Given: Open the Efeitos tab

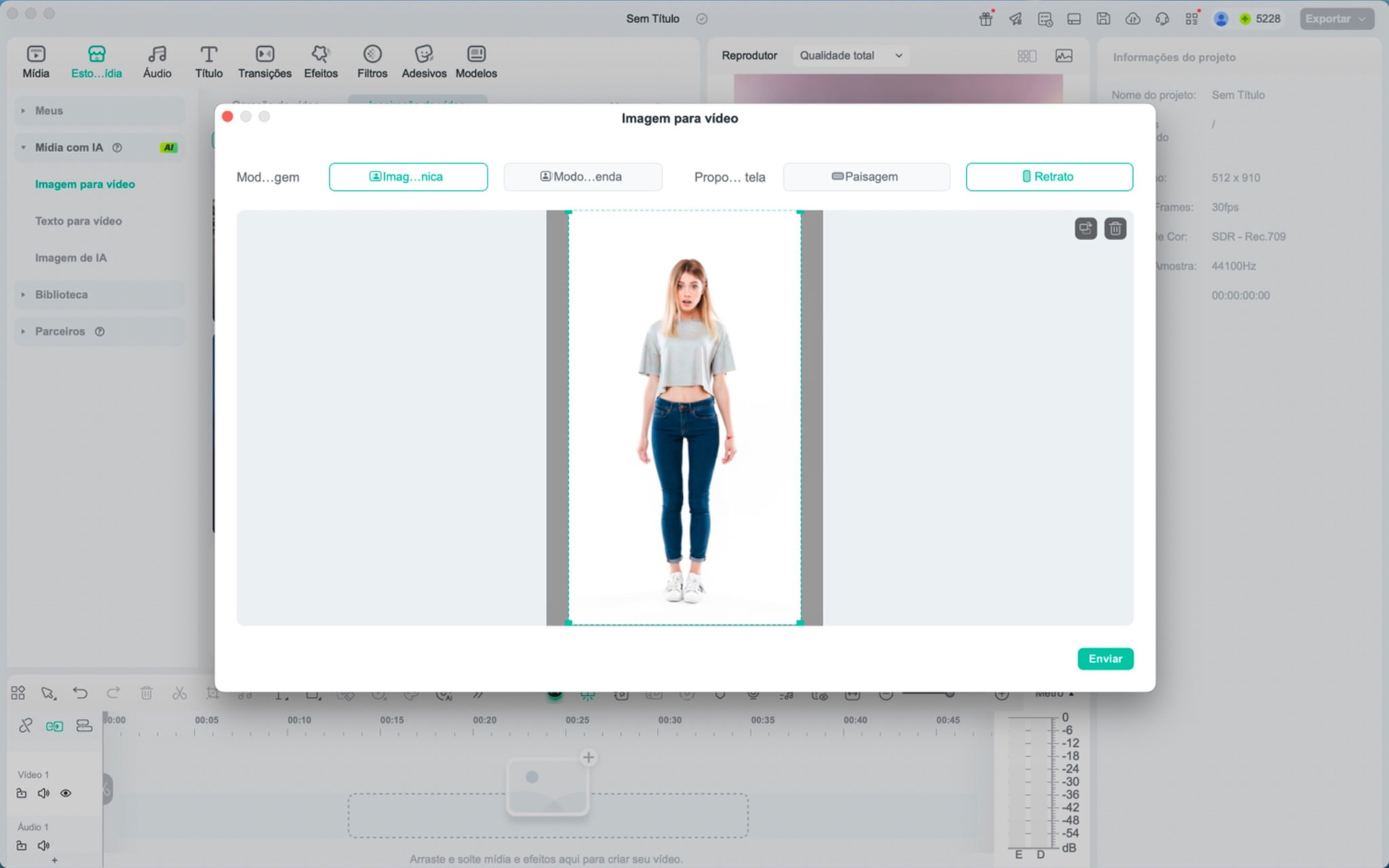Looking at the screenshot, I should (x=321, y=62).
